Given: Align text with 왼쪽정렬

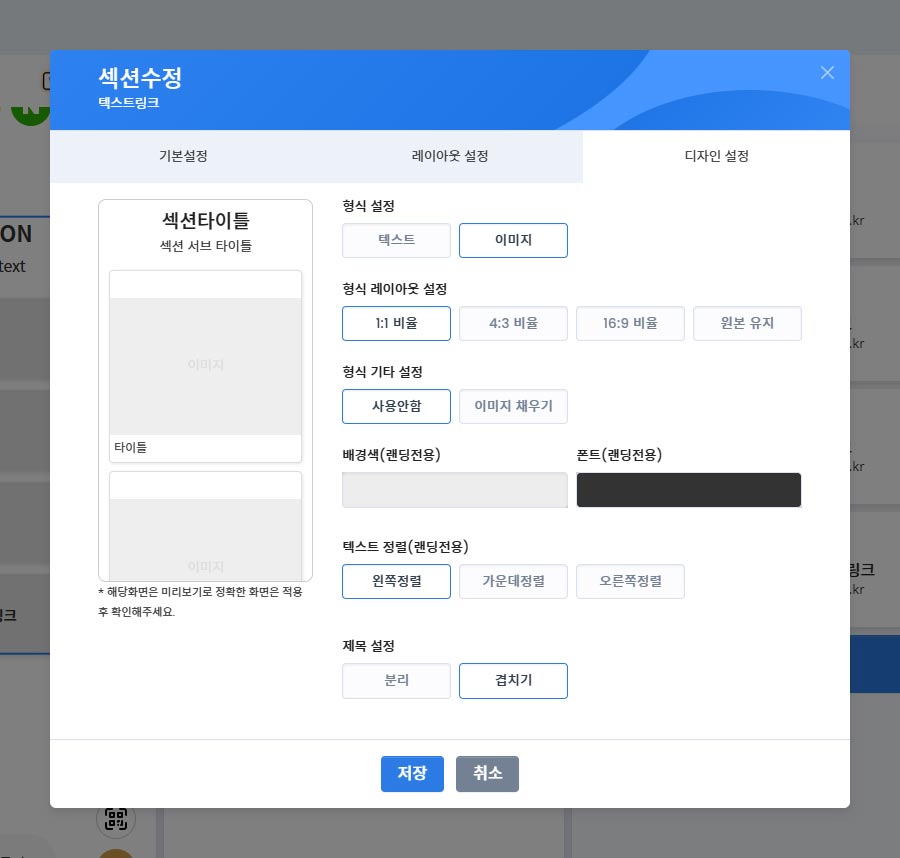Looking at the screenshot, I should point(396,581).
